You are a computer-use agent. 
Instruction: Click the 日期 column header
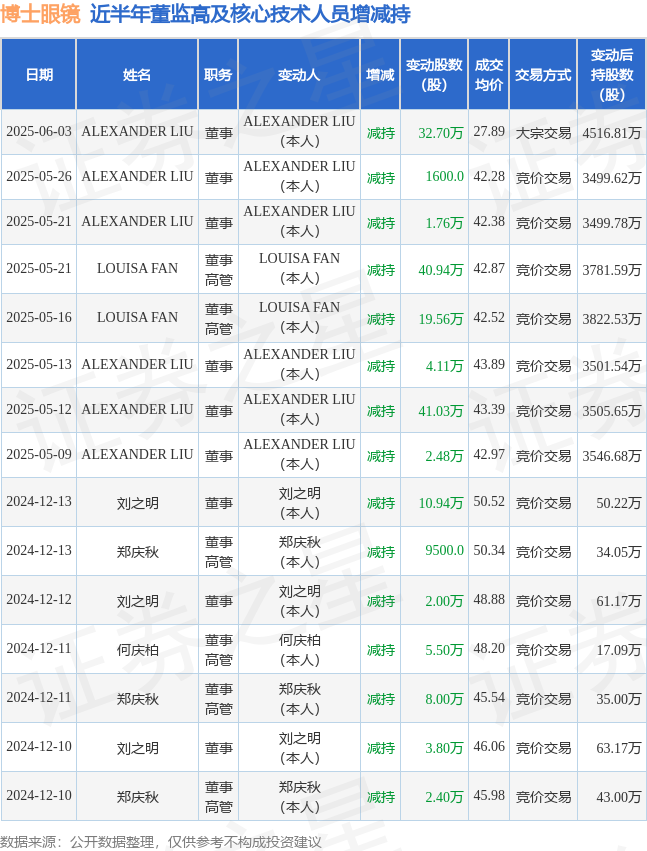(x=39, y=74)
